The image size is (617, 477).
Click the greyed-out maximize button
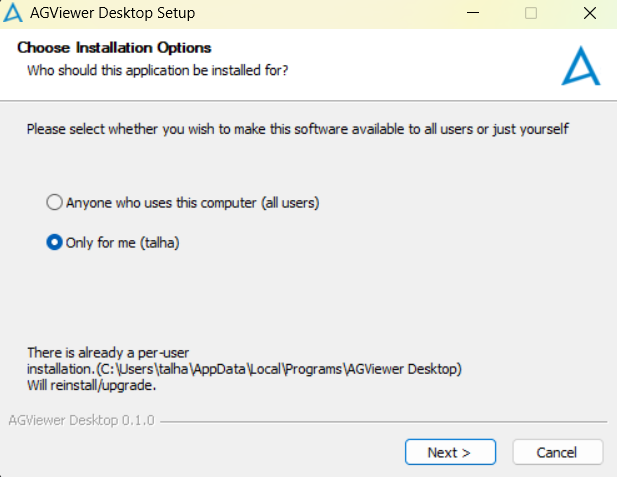(x=531, y=13)
